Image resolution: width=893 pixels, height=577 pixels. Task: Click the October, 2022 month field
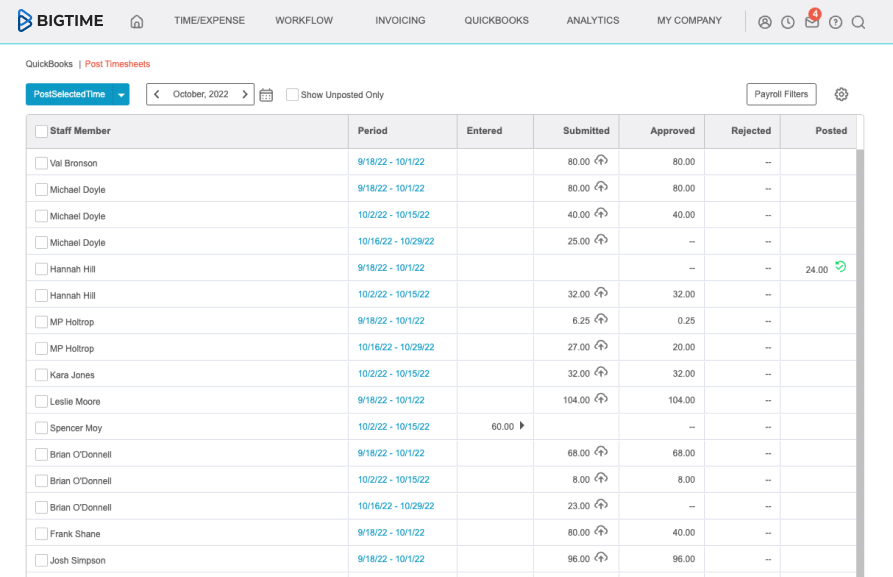(200, 94)
